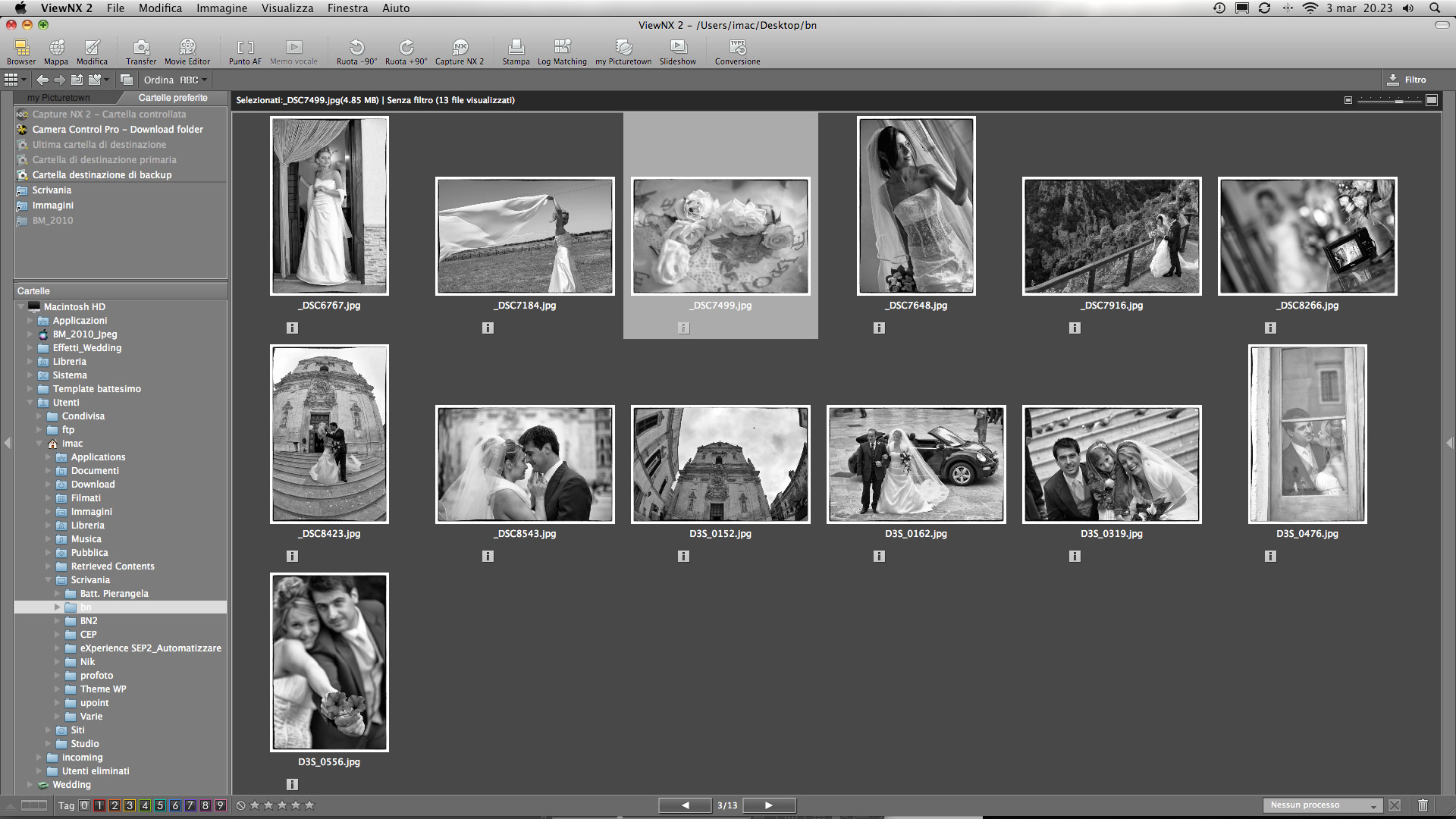
Task: Open the Conversione file converter
Action: tap(737, 52)
